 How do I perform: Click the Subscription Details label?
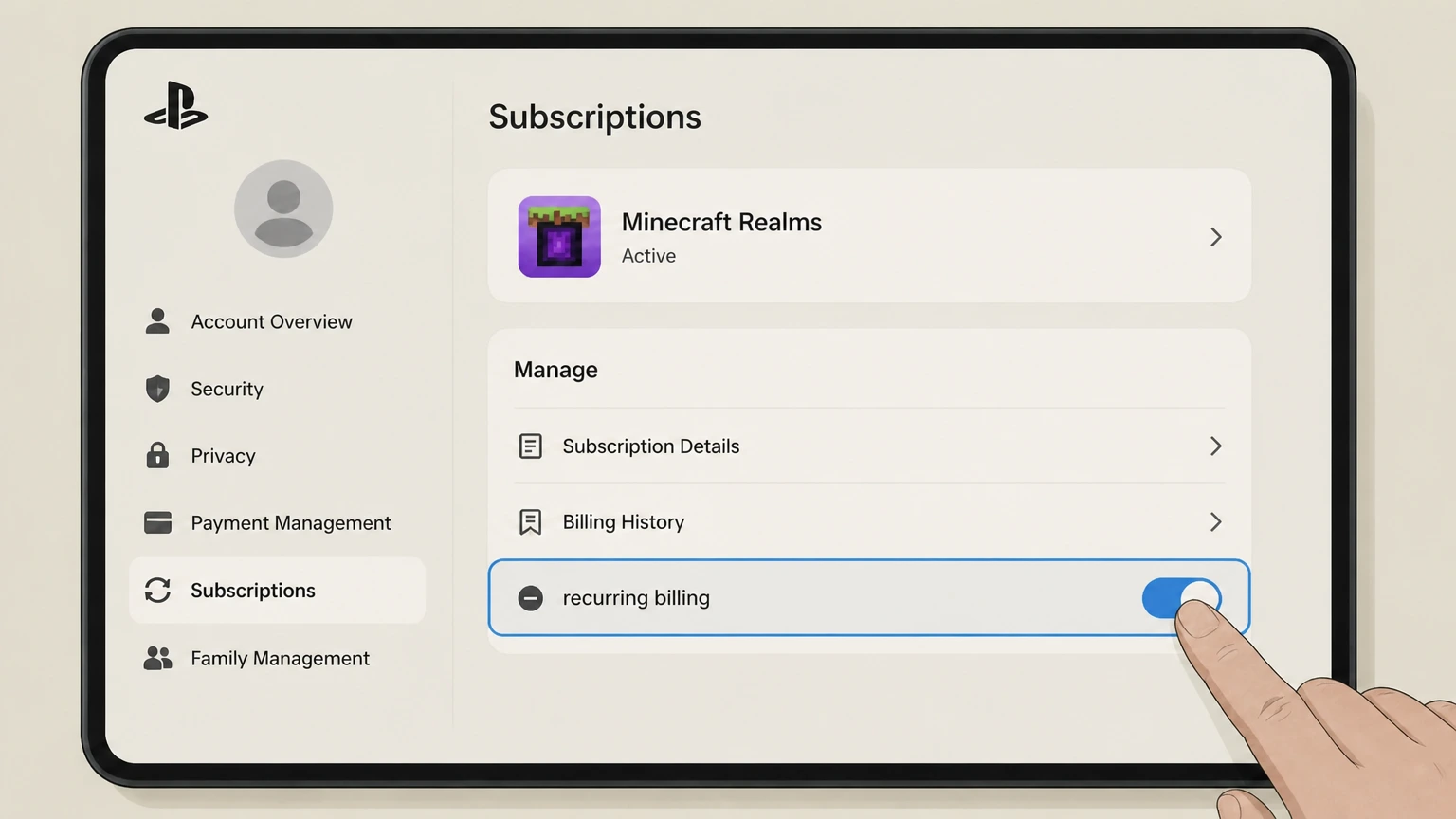651,446
